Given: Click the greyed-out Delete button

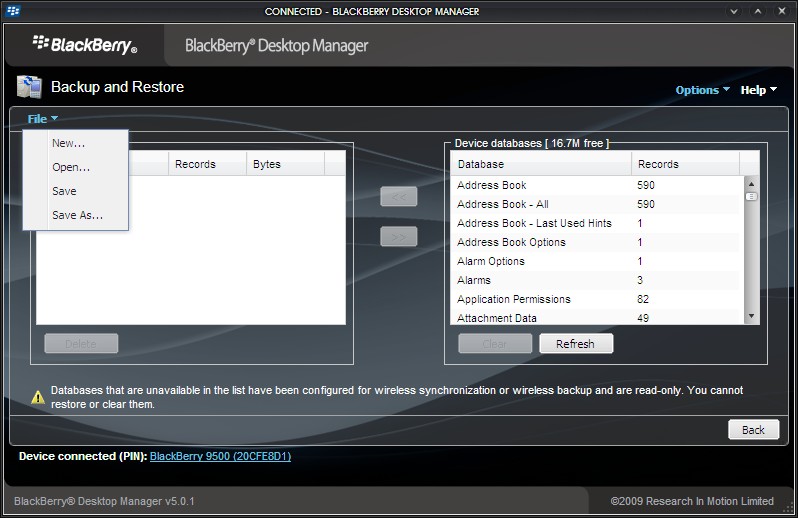Looking at the screenshot, I should [81, 343].
